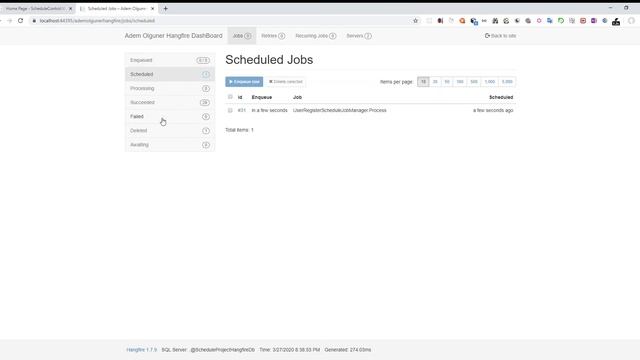Set items per page to 100
640x360 pixels.
460,82
